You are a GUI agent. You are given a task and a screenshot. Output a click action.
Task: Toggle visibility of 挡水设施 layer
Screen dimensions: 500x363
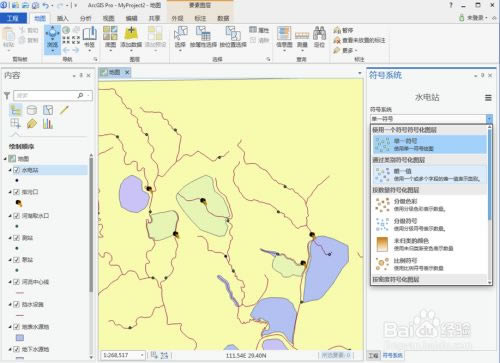click(16, 304)
